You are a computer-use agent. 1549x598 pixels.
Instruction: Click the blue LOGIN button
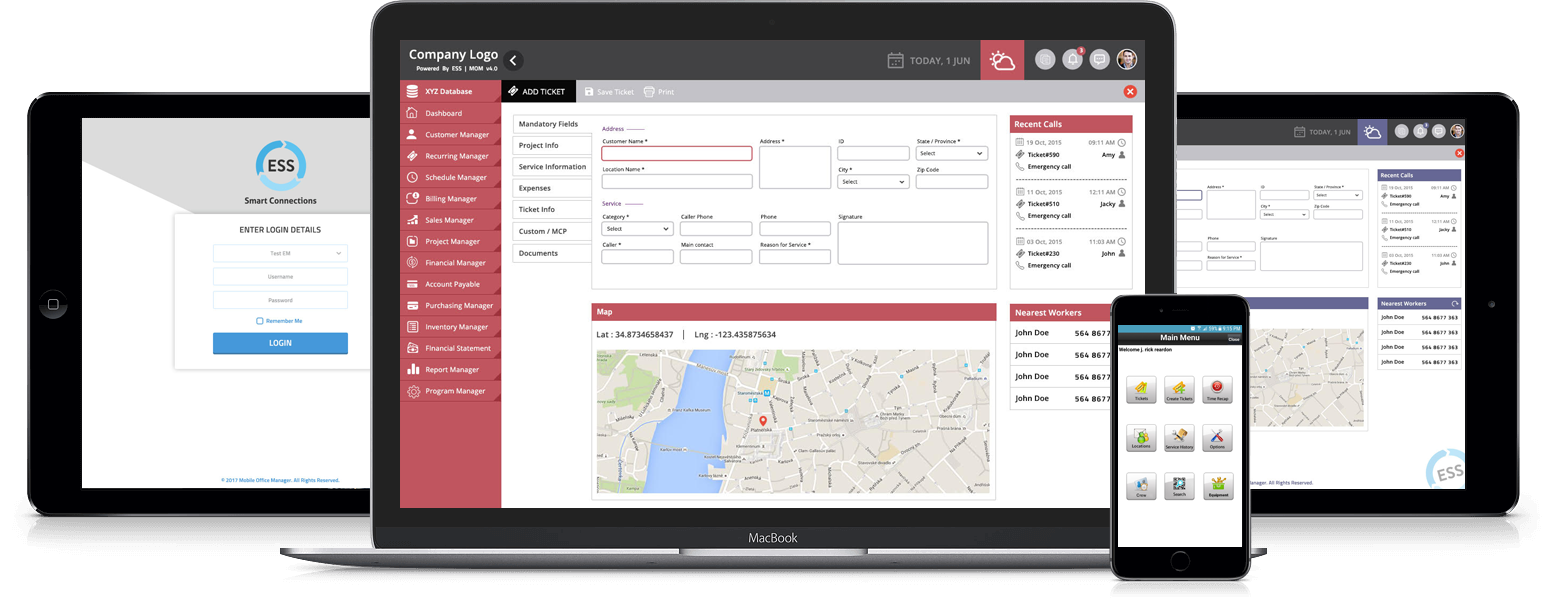[280, 343]
